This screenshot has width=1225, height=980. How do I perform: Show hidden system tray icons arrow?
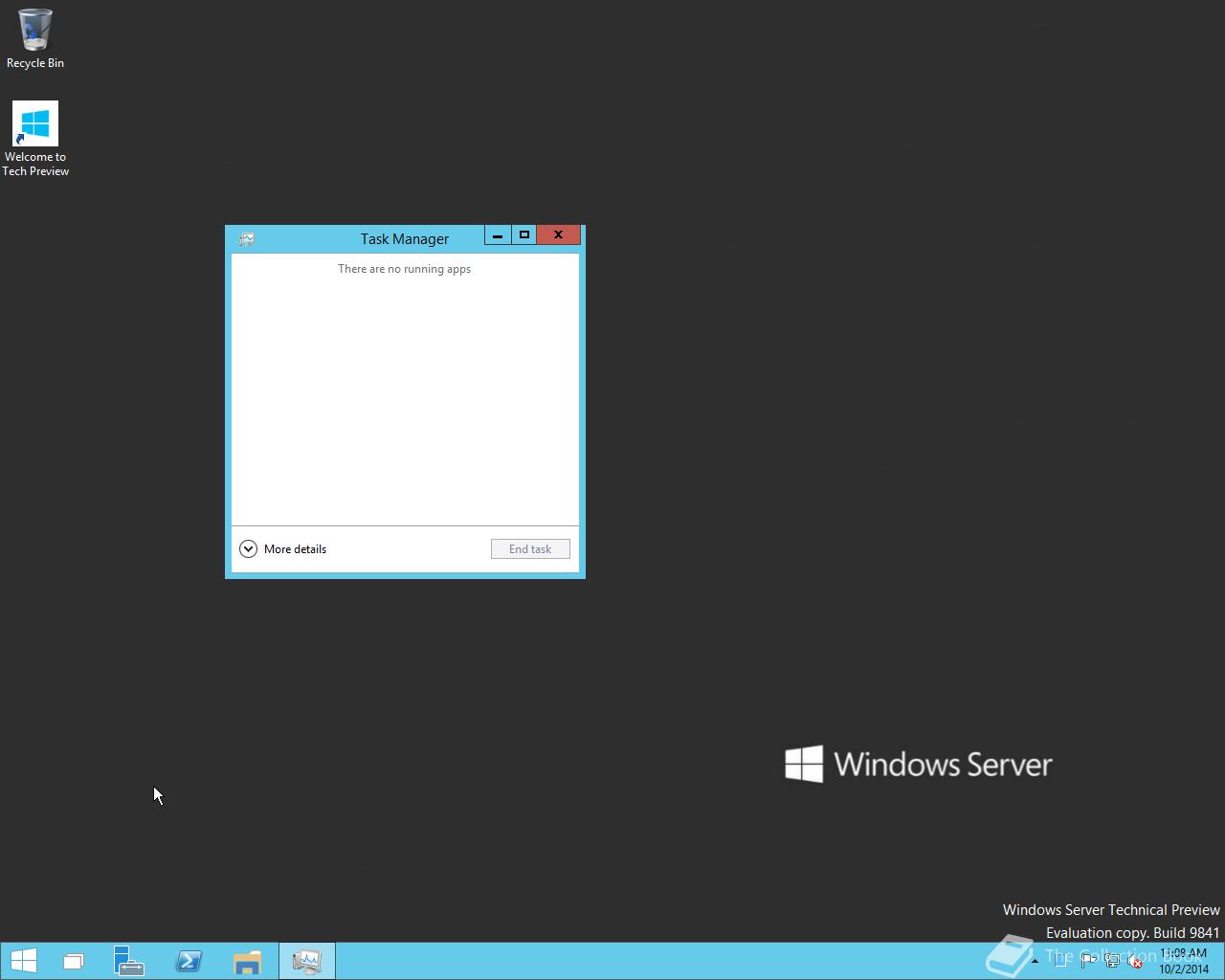coord(1035,962)
